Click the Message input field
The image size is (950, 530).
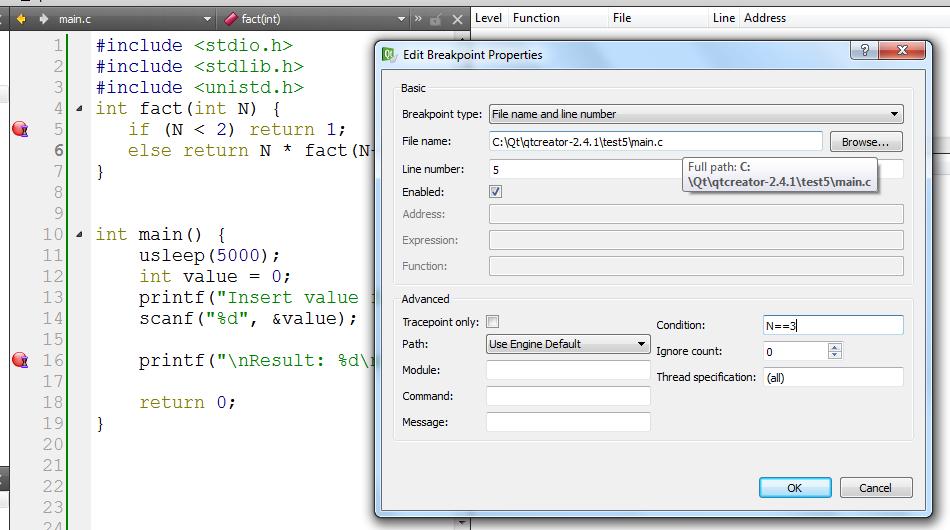coord(568,422)
